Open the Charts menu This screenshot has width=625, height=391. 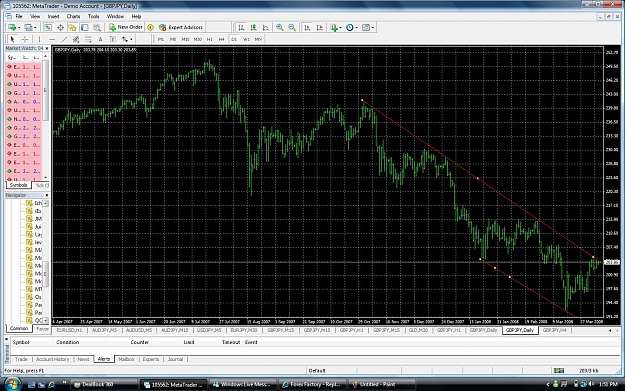[73, 16]
